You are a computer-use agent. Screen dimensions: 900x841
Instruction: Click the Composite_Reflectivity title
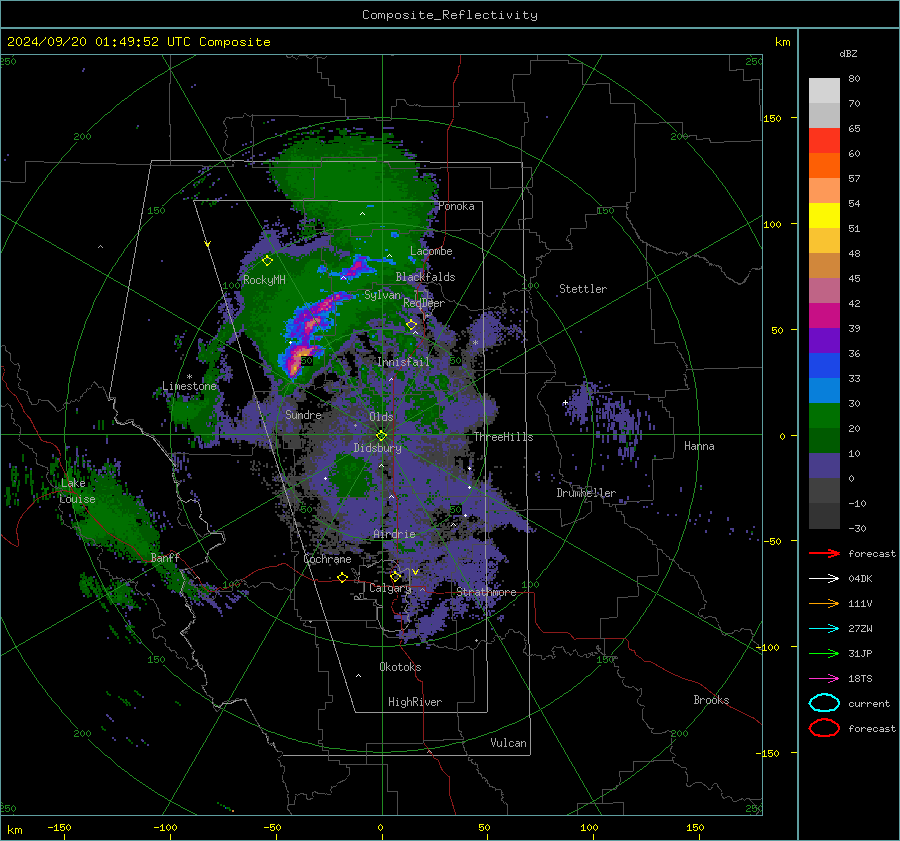tap(450, 15)
